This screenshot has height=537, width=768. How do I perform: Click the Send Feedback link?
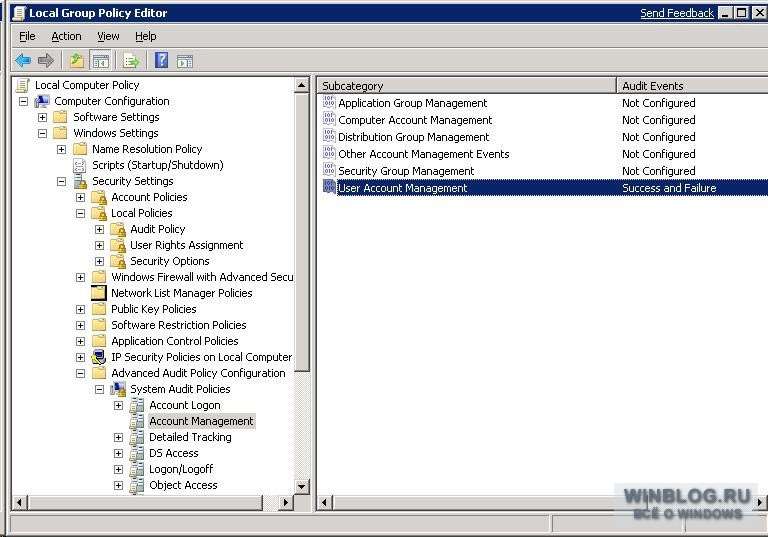tap(676, 13)
